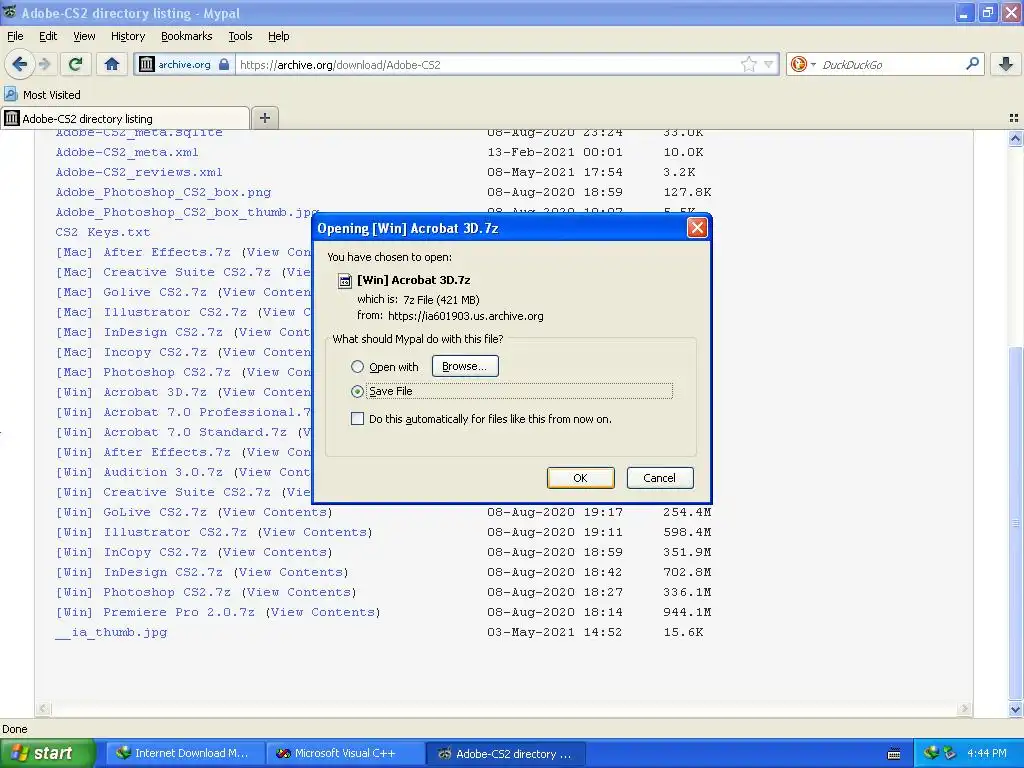Download [Win] Photoshop CS2.7z link
Image resolution: width=1024 pixels, height=768 pixels.
pos(143,592)
